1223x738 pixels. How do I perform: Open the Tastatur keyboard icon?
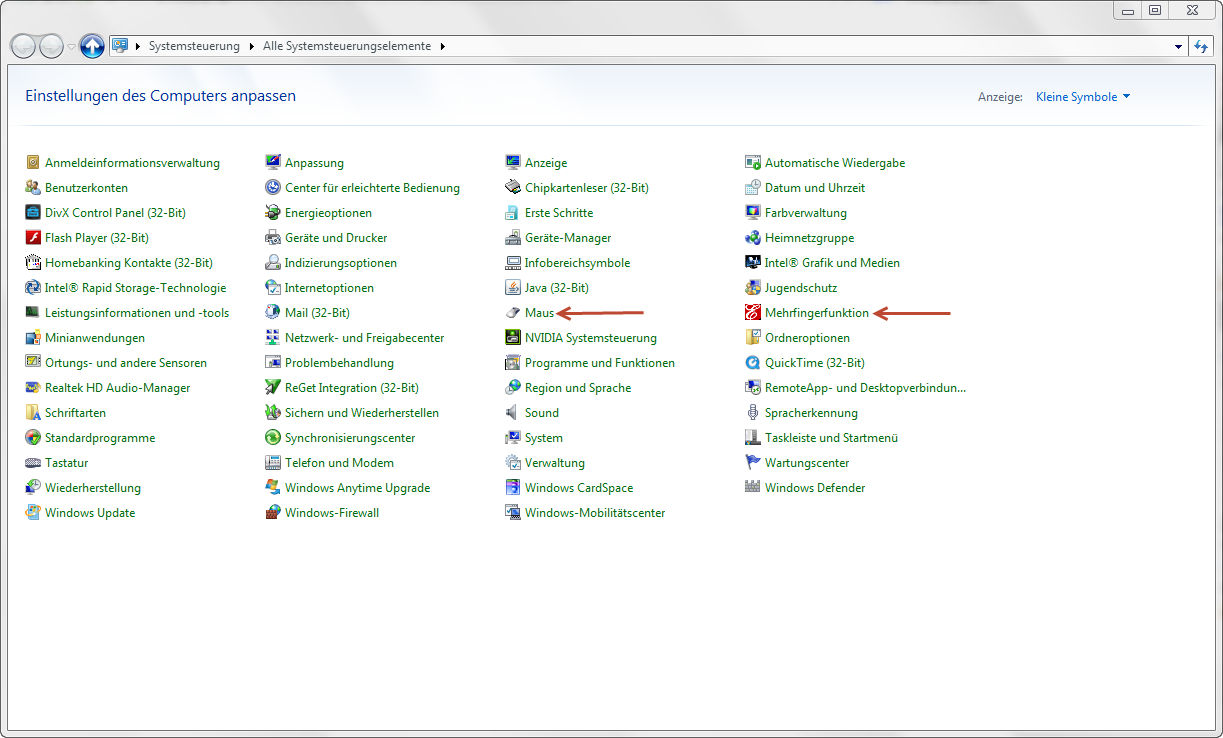(33, 463)
